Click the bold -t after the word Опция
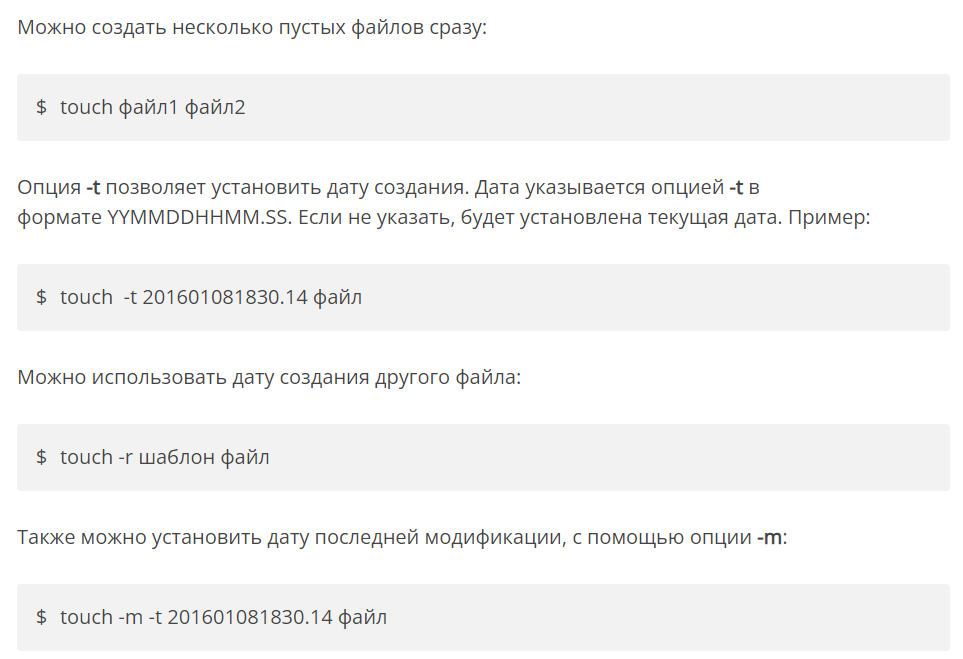The image size is (963, 659). tap(94, 187)
